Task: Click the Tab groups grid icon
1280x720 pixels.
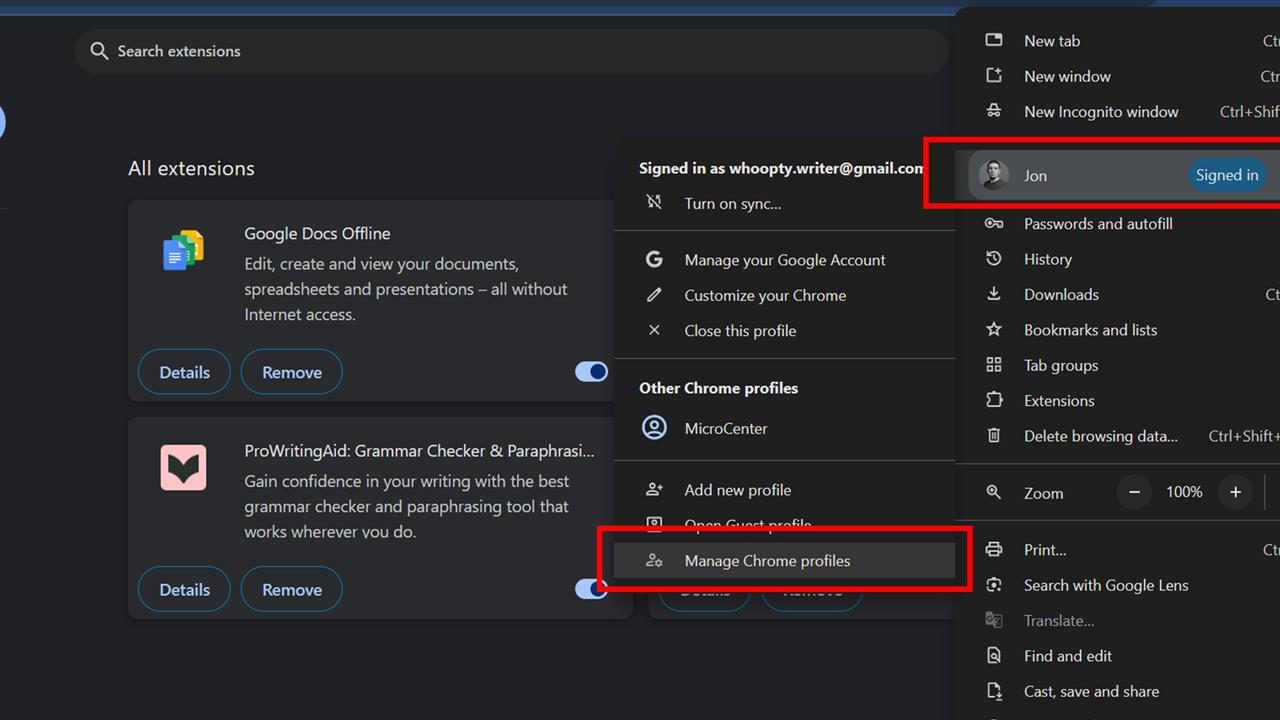Action: point(994,365)
